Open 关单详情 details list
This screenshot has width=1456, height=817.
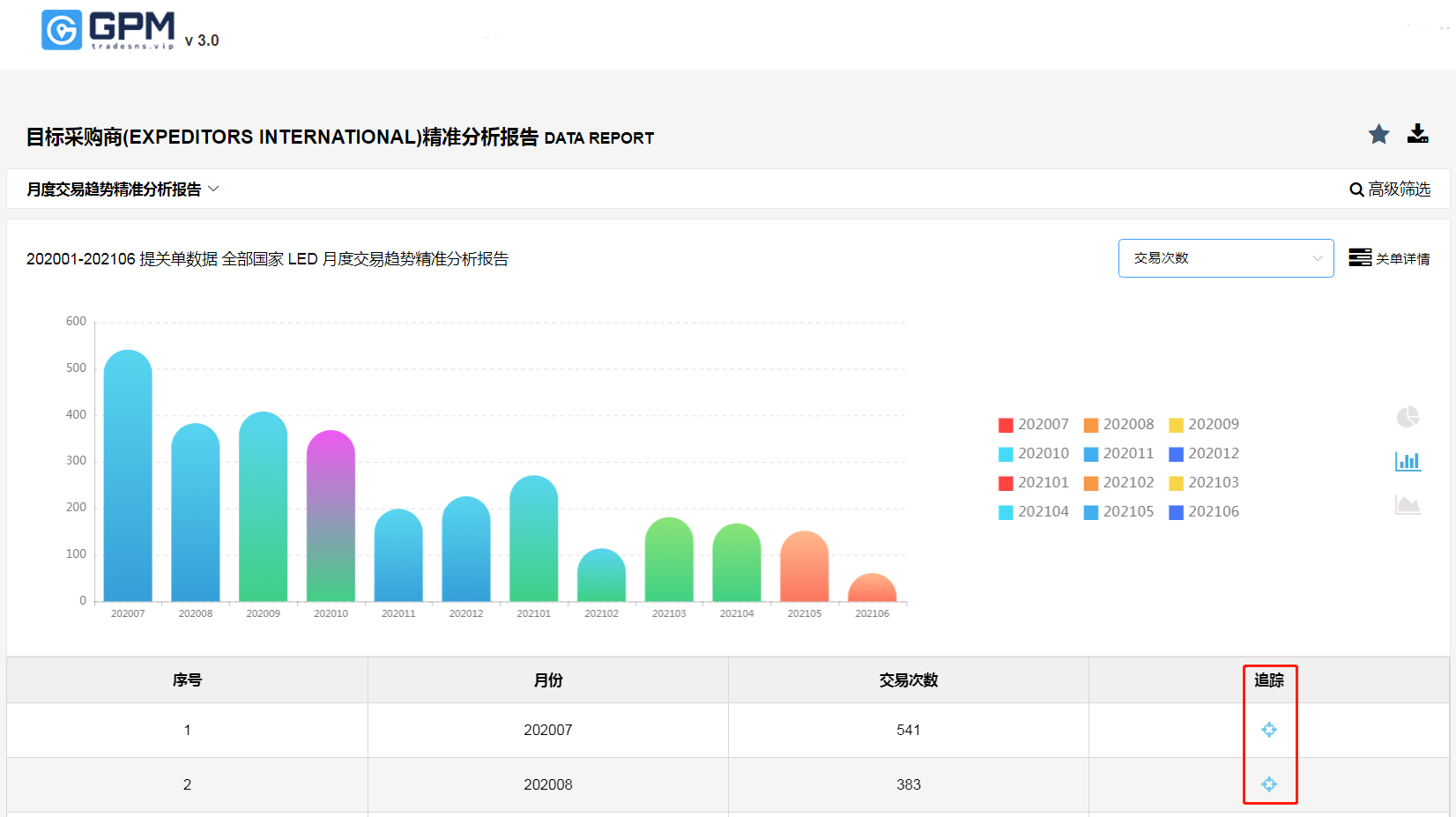[x=1389, y=258]
